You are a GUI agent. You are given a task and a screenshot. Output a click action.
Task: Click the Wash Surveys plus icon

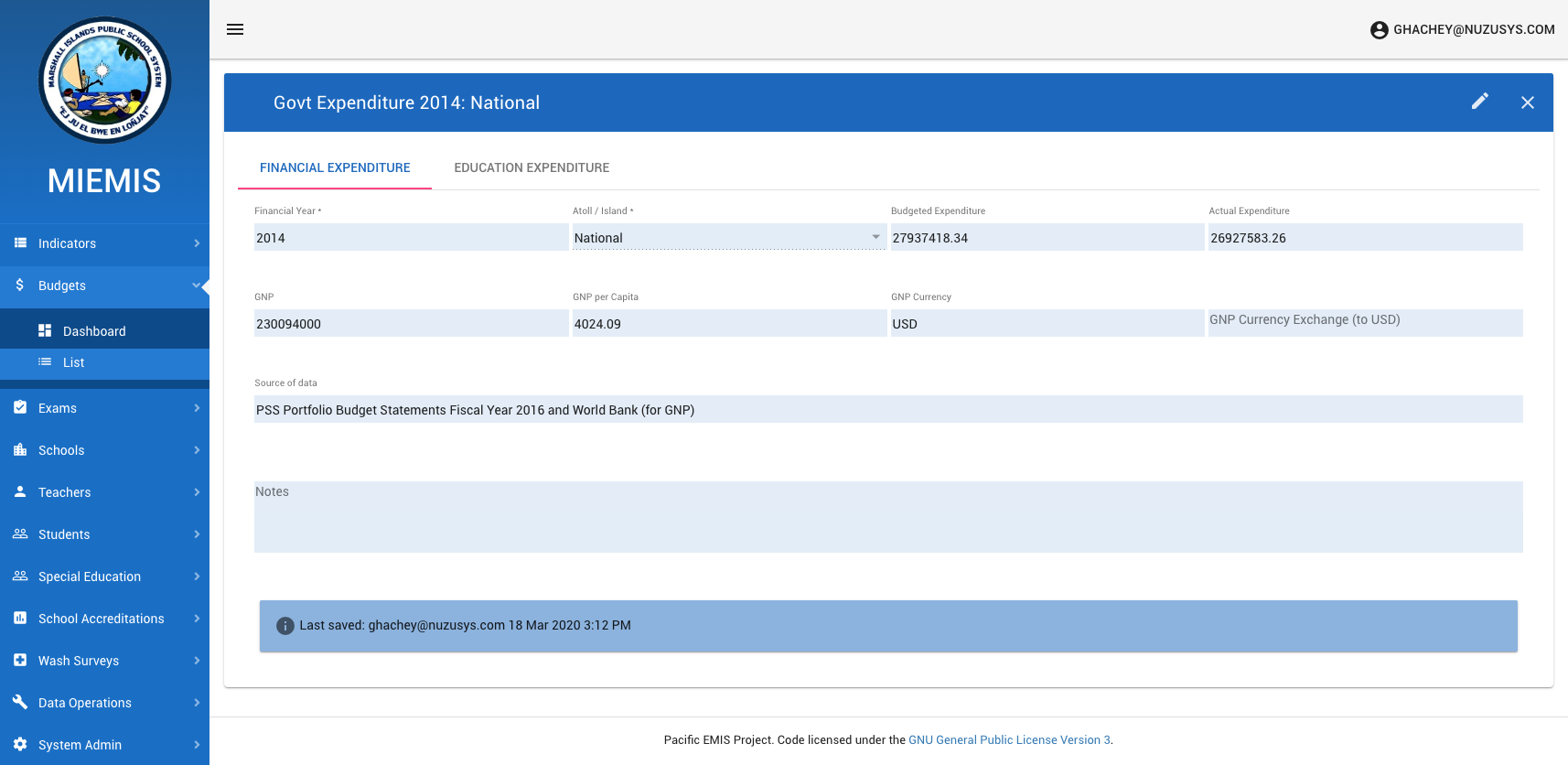point(20,660)
